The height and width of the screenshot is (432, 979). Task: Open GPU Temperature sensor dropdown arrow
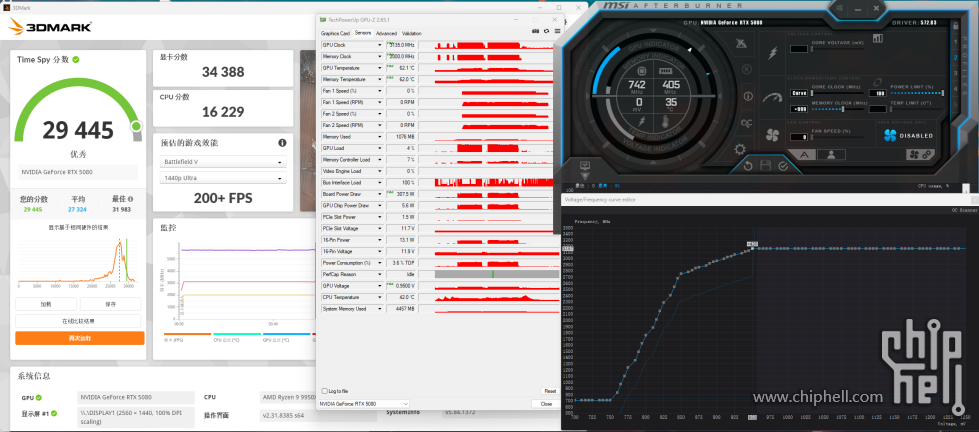tap(379, 68)
